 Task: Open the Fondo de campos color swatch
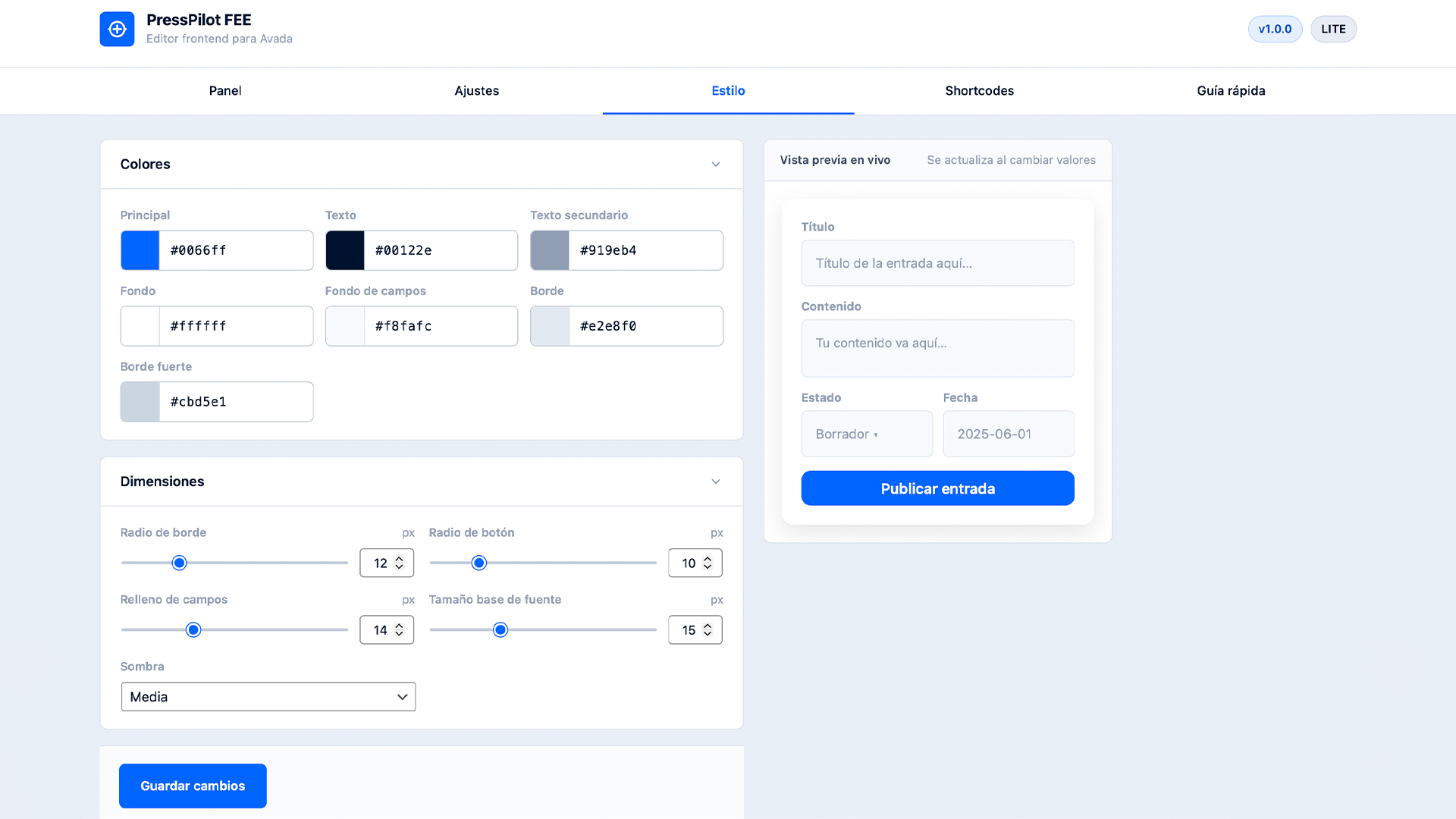(345, 326)
